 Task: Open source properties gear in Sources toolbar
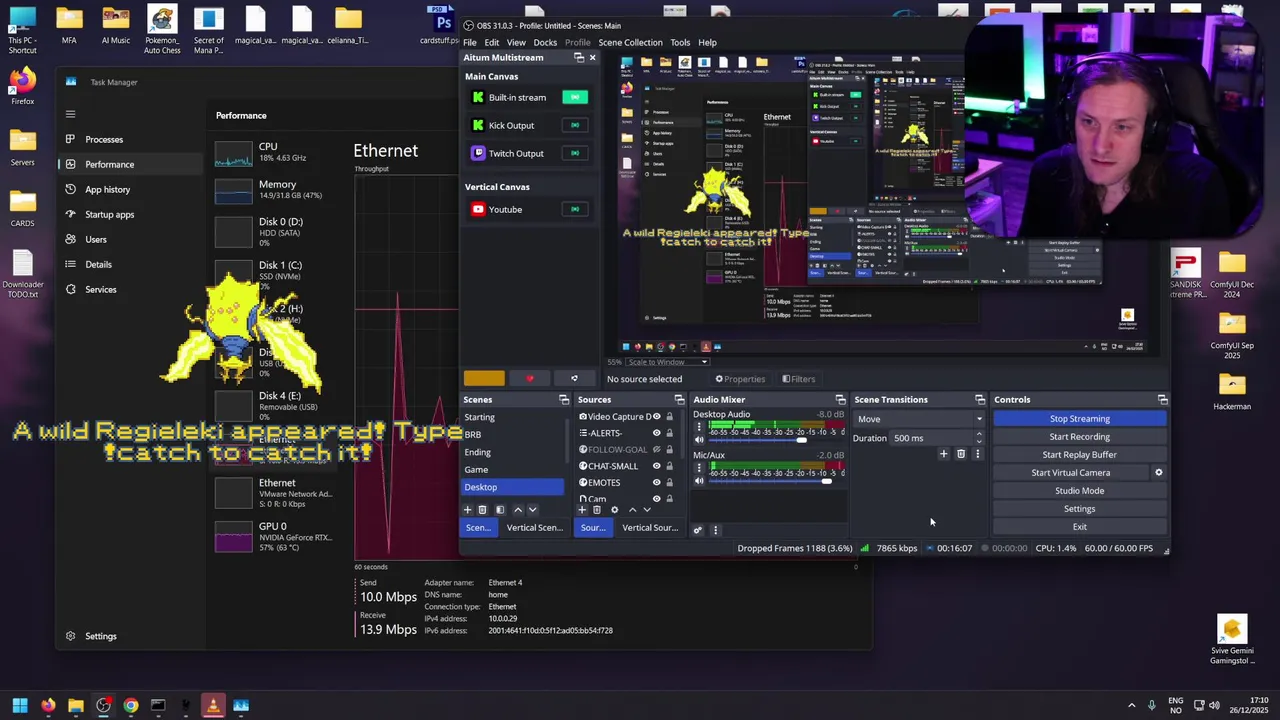615,510
